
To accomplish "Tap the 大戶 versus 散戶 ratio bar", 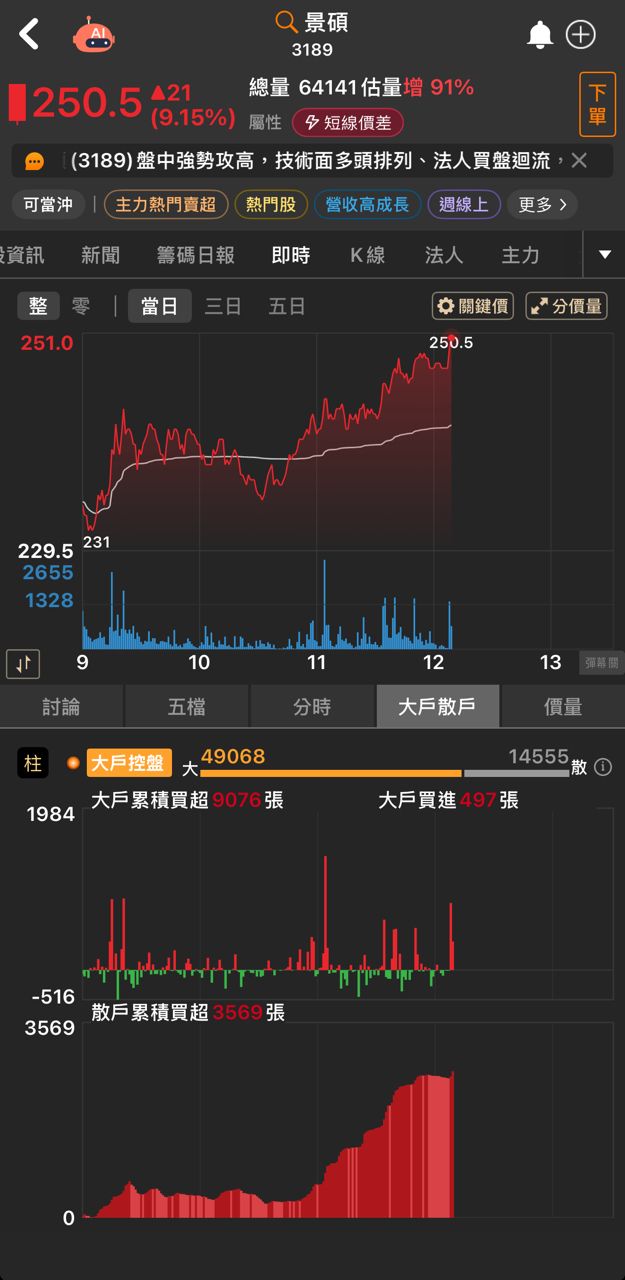I will point(384,773).
